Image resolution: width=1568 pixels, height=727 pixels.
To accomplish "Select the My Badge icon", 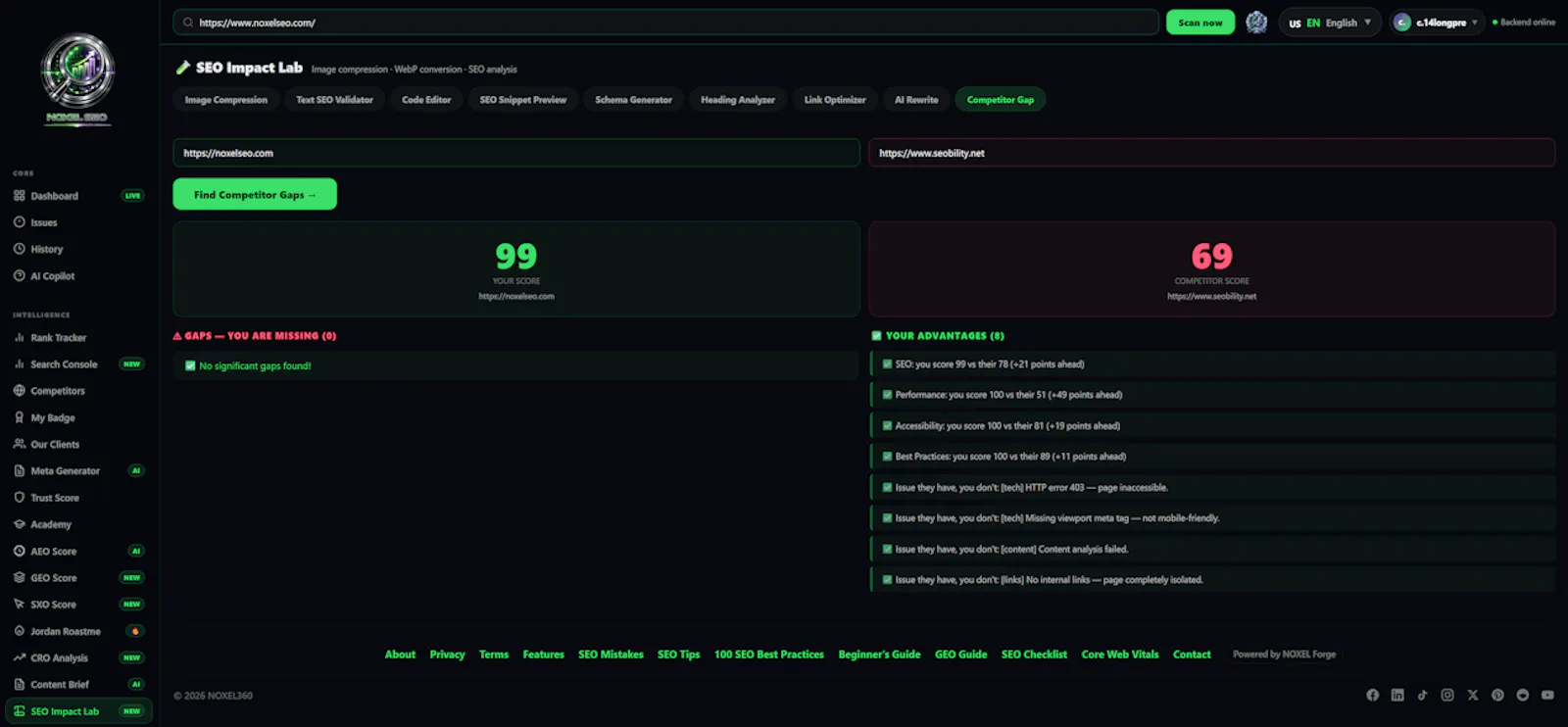I will (19, 417).
